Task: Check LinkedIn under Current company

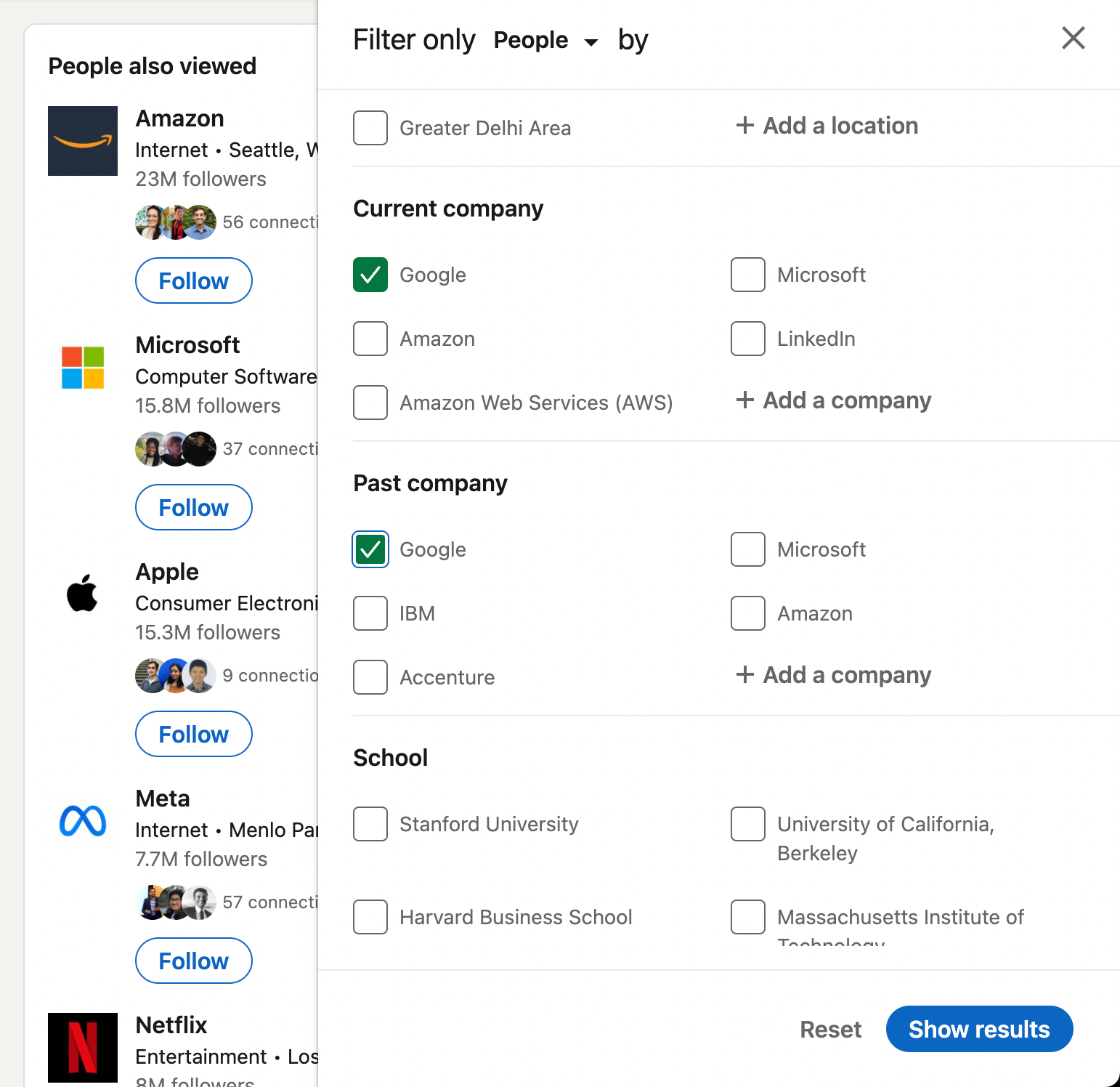Action: (748, 339)
